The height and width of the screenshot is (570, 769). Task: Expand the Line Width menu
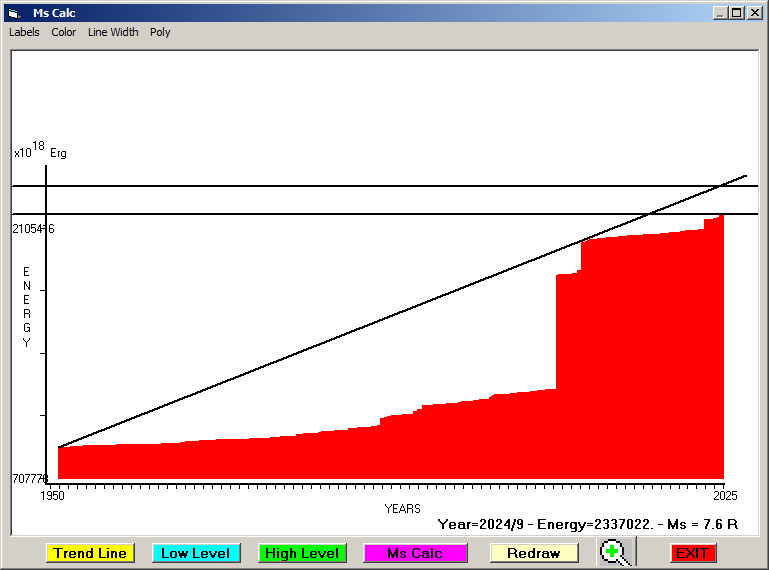[113, 32]
